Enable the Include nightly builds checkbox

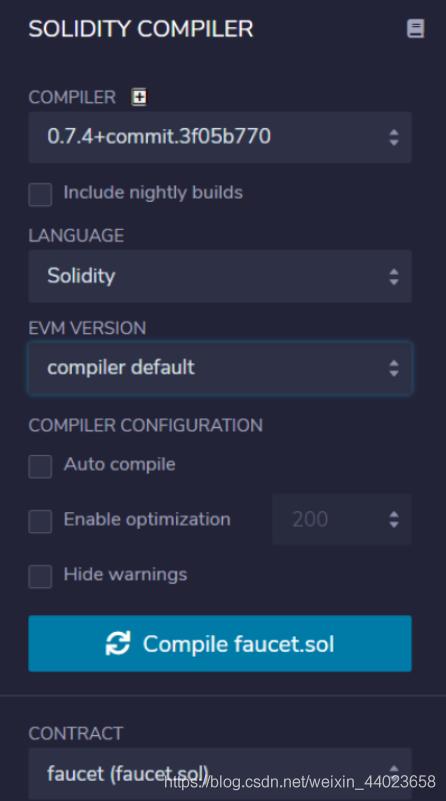40,194
